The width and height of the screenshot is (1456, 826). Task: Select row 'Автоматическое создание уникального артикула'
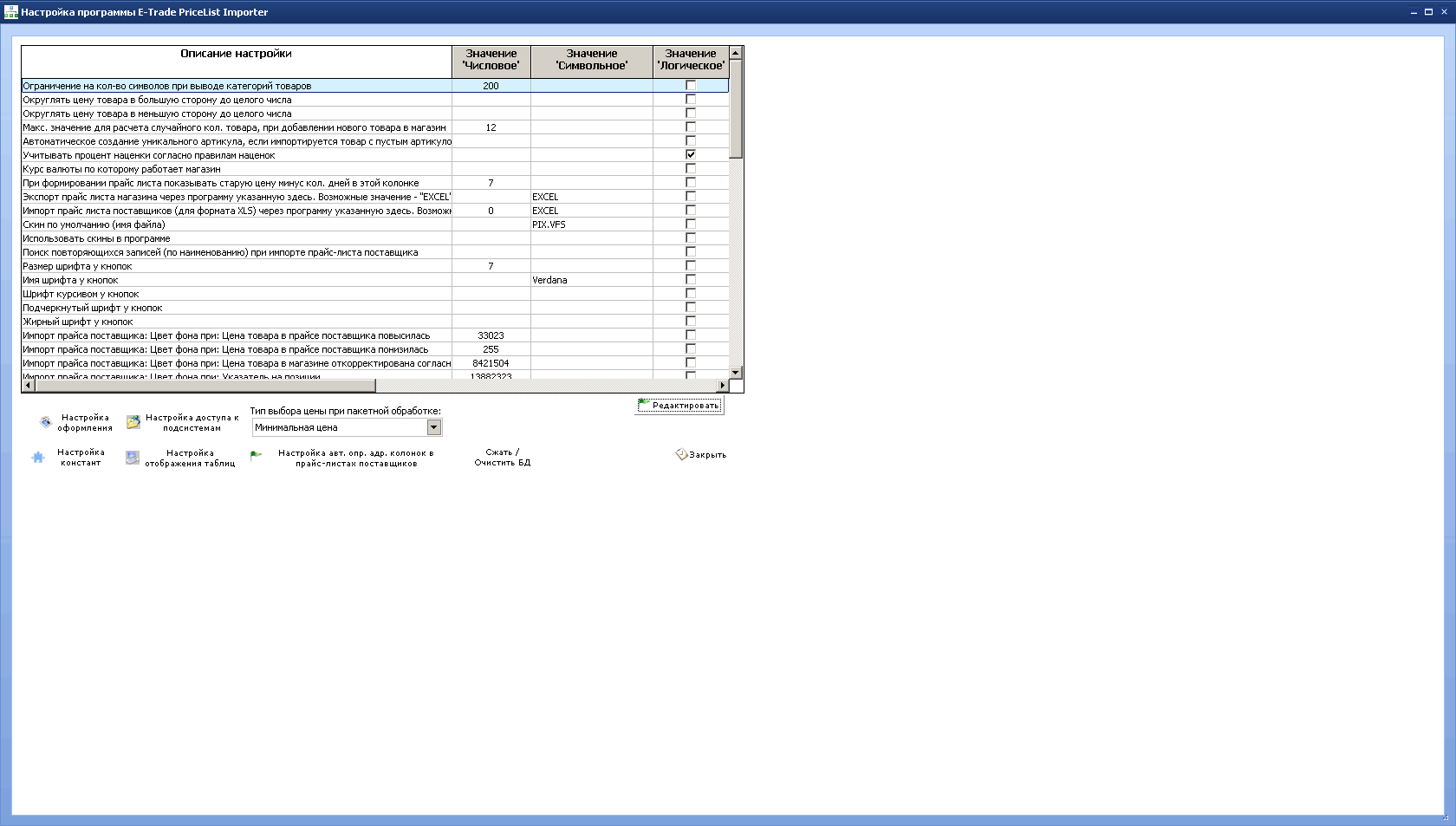(x=375, y=141)
